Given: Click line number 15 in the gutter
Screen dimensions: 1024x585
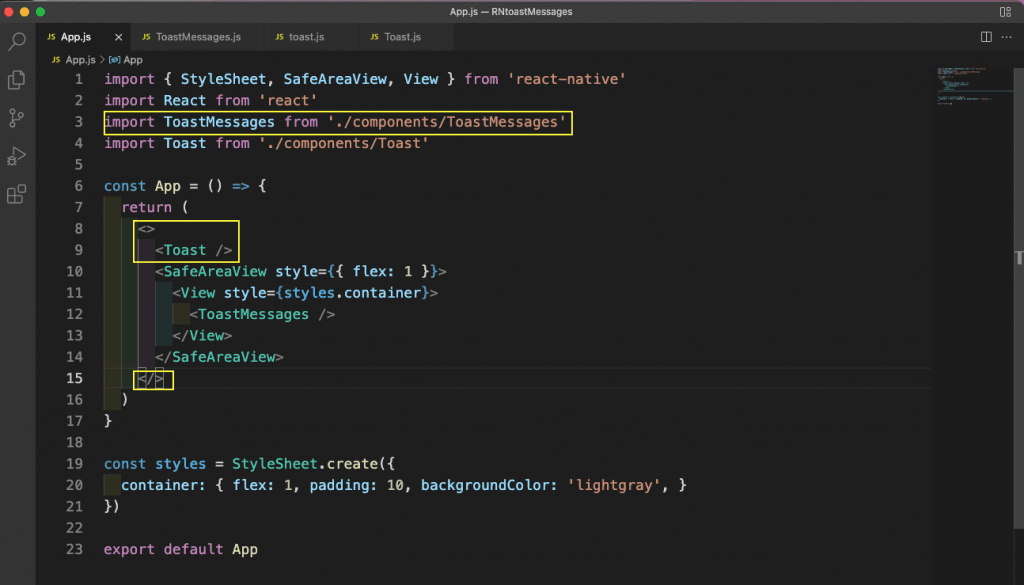Looking at the screenshot, I should pyautogui.click(x=74, y=378).
